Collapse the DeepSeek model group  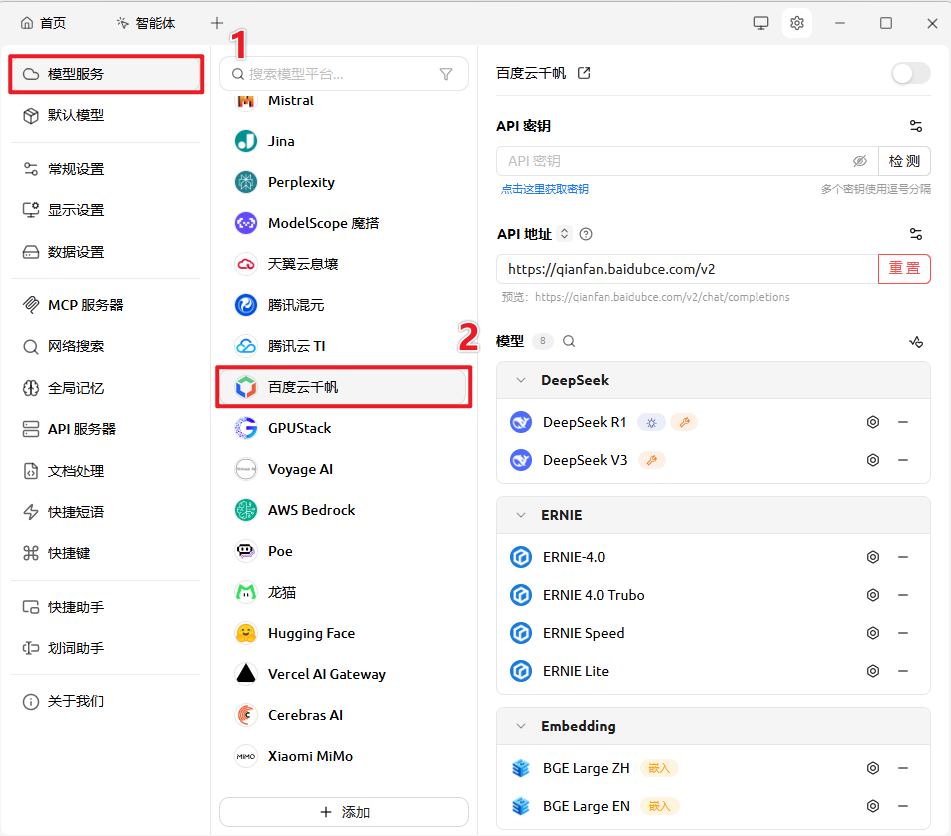(520, 380)
